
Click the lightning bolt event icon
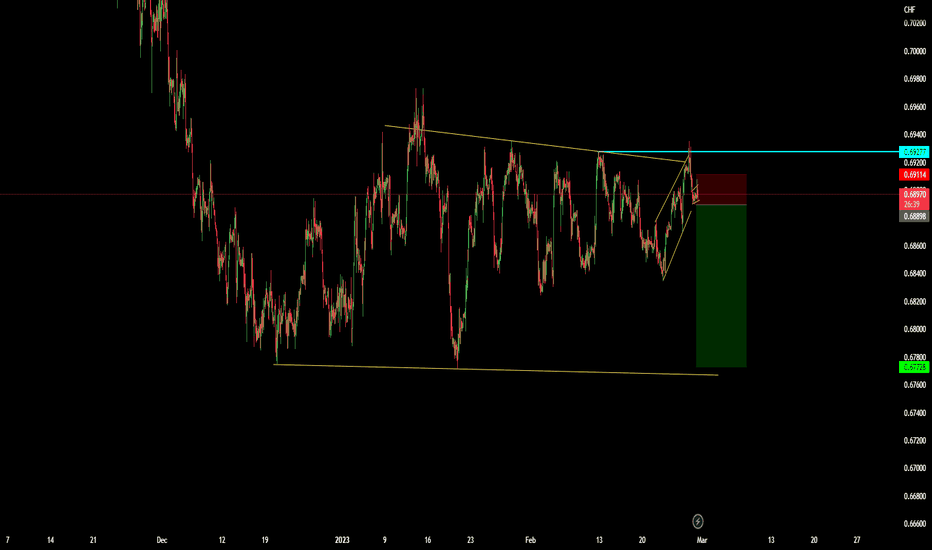[698, 521]
